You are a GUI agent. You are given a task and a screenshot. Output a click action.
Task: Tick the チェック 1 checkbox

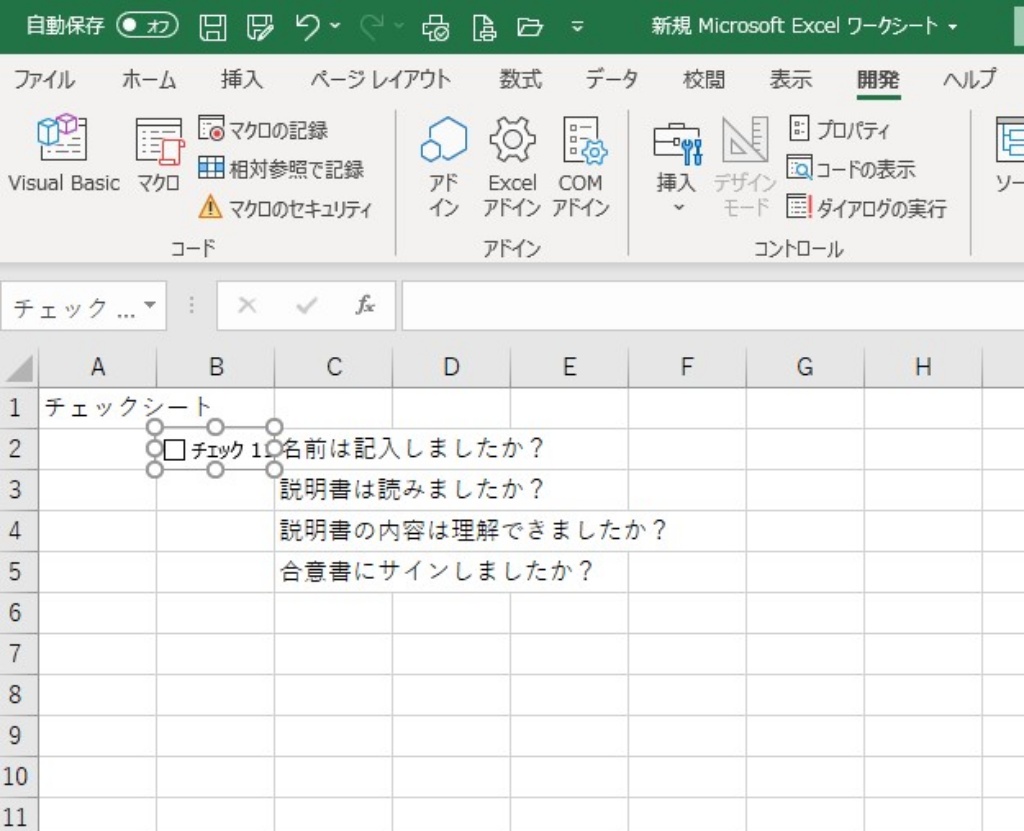[174, 449]
